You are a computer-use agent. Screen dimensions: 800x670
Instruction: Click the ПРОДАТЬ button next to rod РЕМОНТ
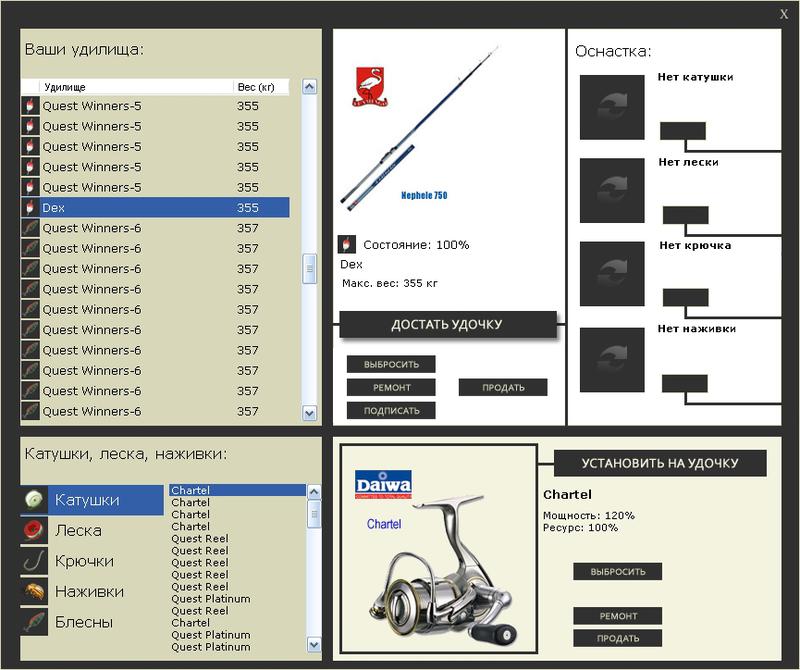coord(503,388)
